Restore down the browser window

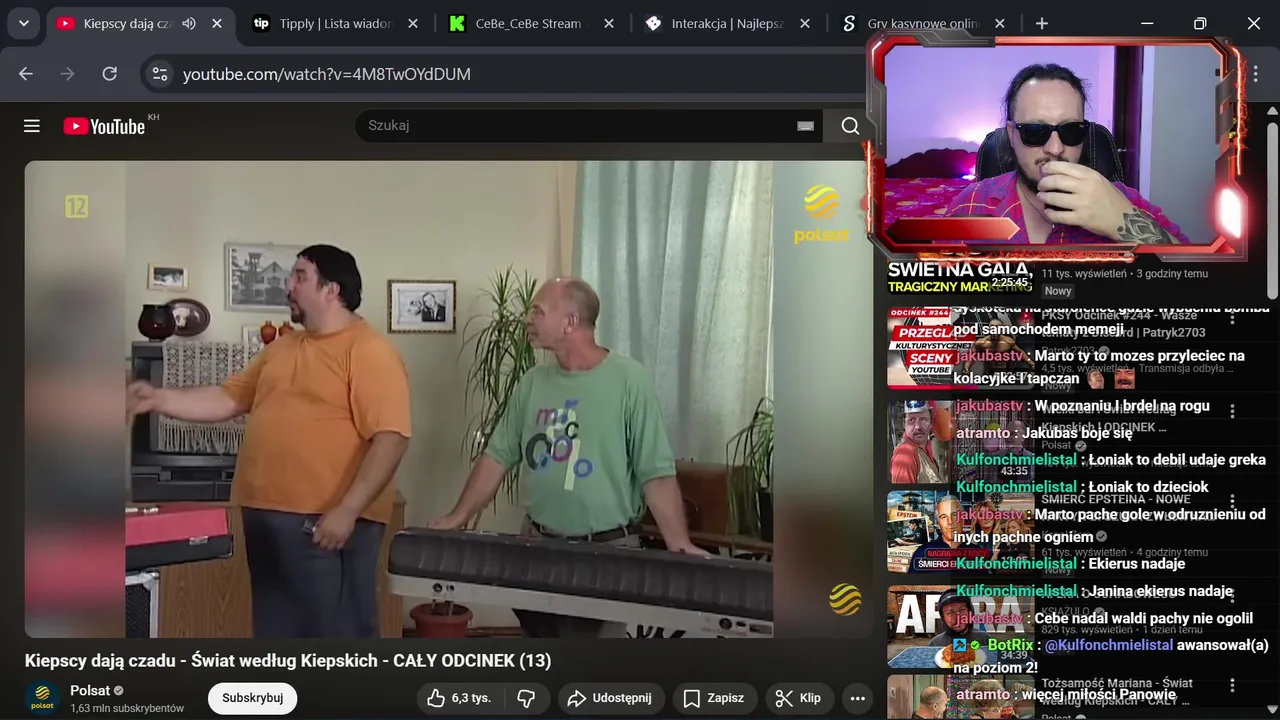(x=1200, y=23)
